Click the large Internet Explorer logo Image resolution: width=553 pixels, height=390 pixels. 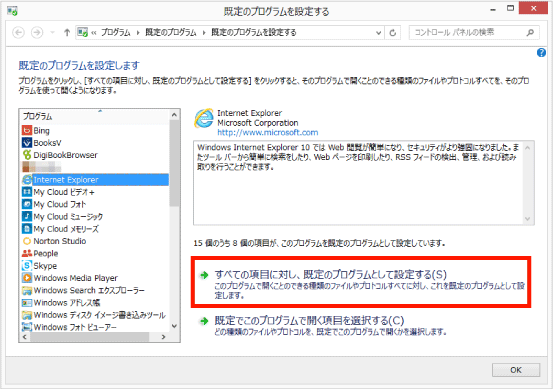pyautogui.click(x=203, y=118)
